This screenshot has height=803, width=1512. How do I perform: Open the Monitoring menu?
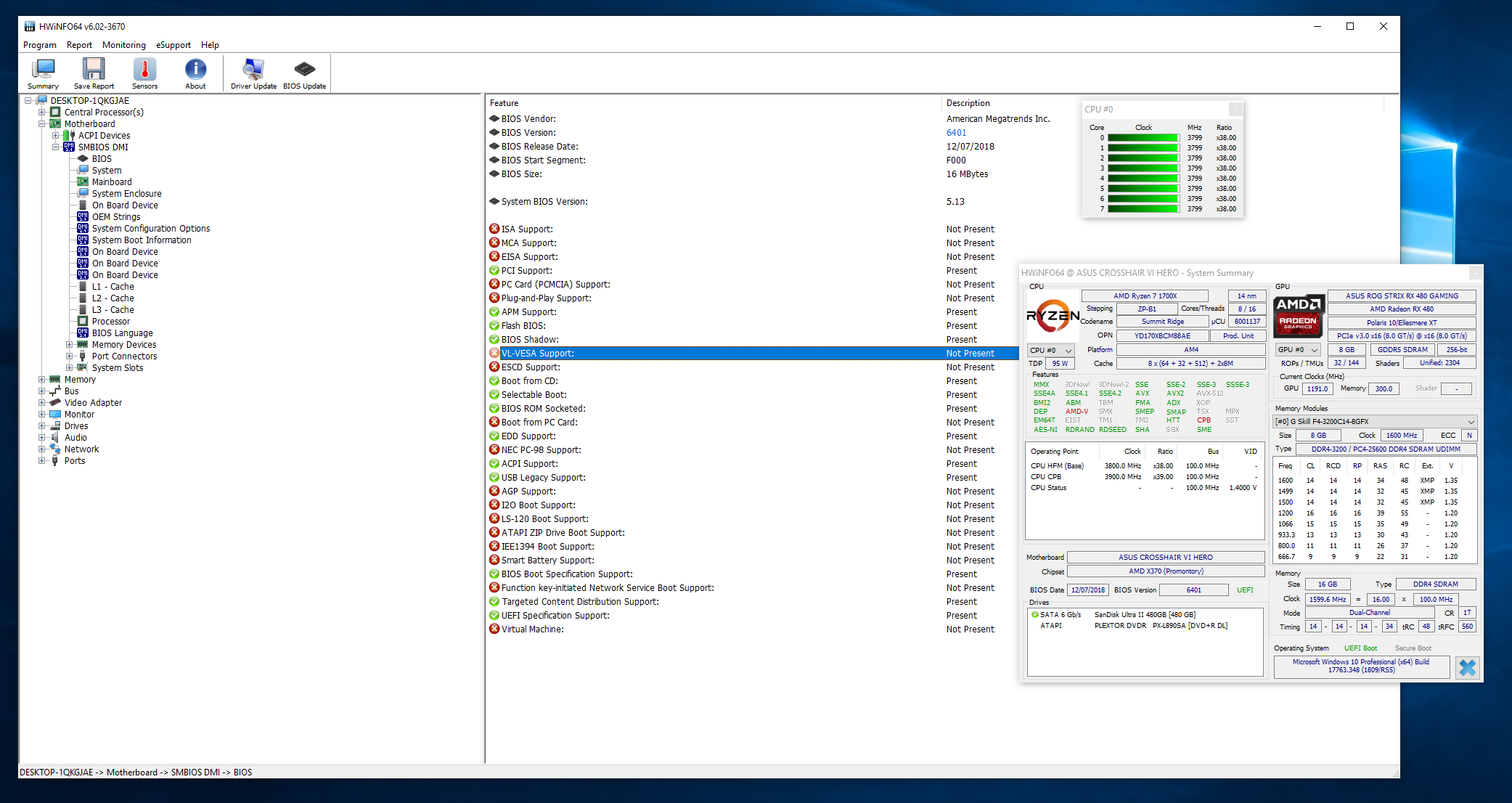123,45
